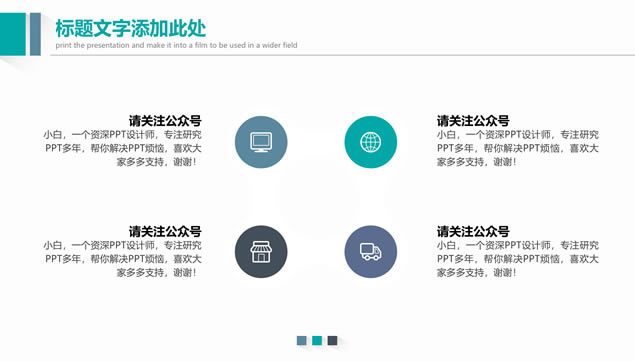Click the paragraph text beside truck icon
635x361 pixels.
[518, 259]
